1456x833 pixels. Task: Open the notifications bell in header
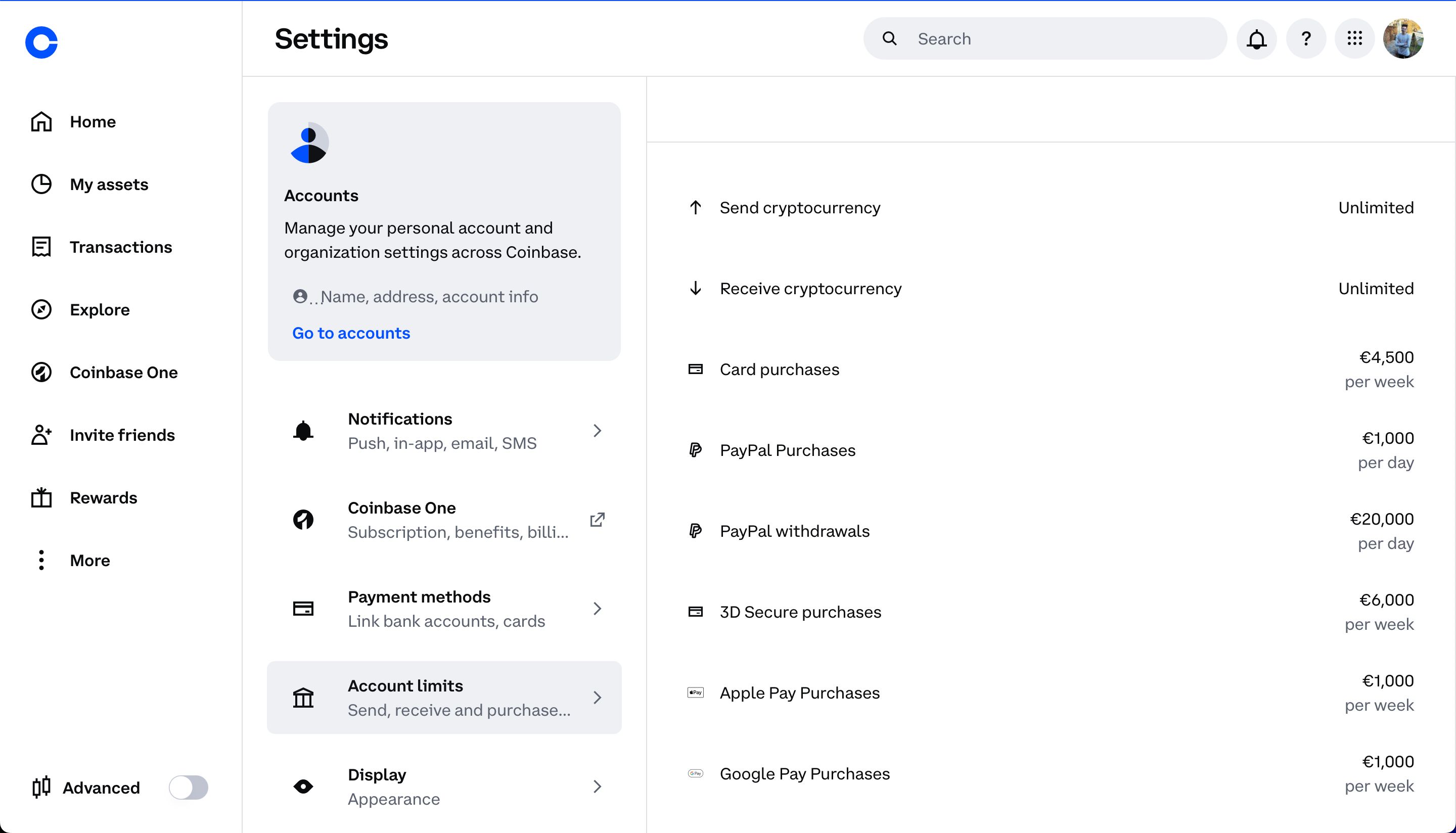point(1256,39)
